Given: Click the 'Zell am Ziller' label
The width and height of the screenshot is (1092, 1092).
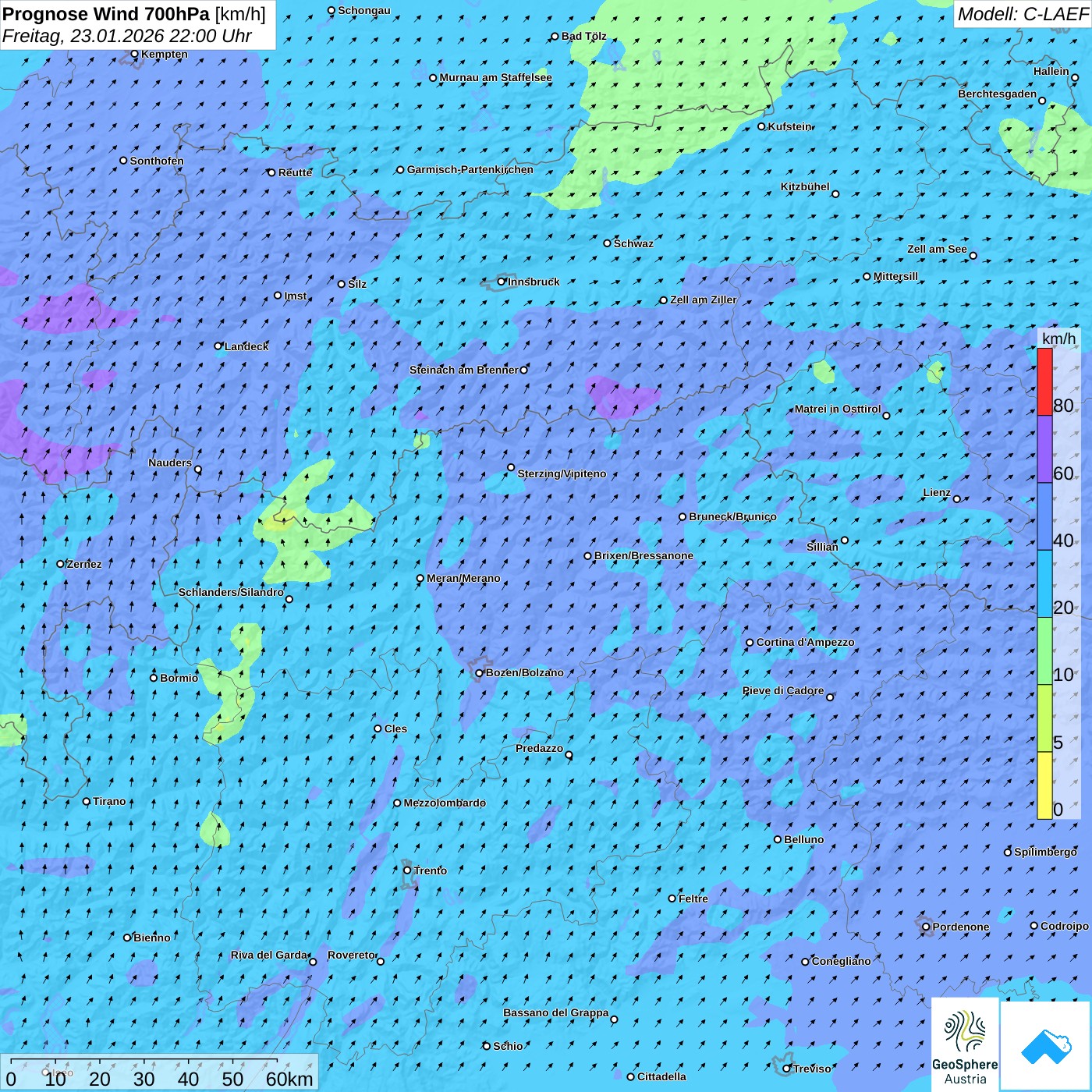Looking at the screenshot, I should (x=703, y=300).
